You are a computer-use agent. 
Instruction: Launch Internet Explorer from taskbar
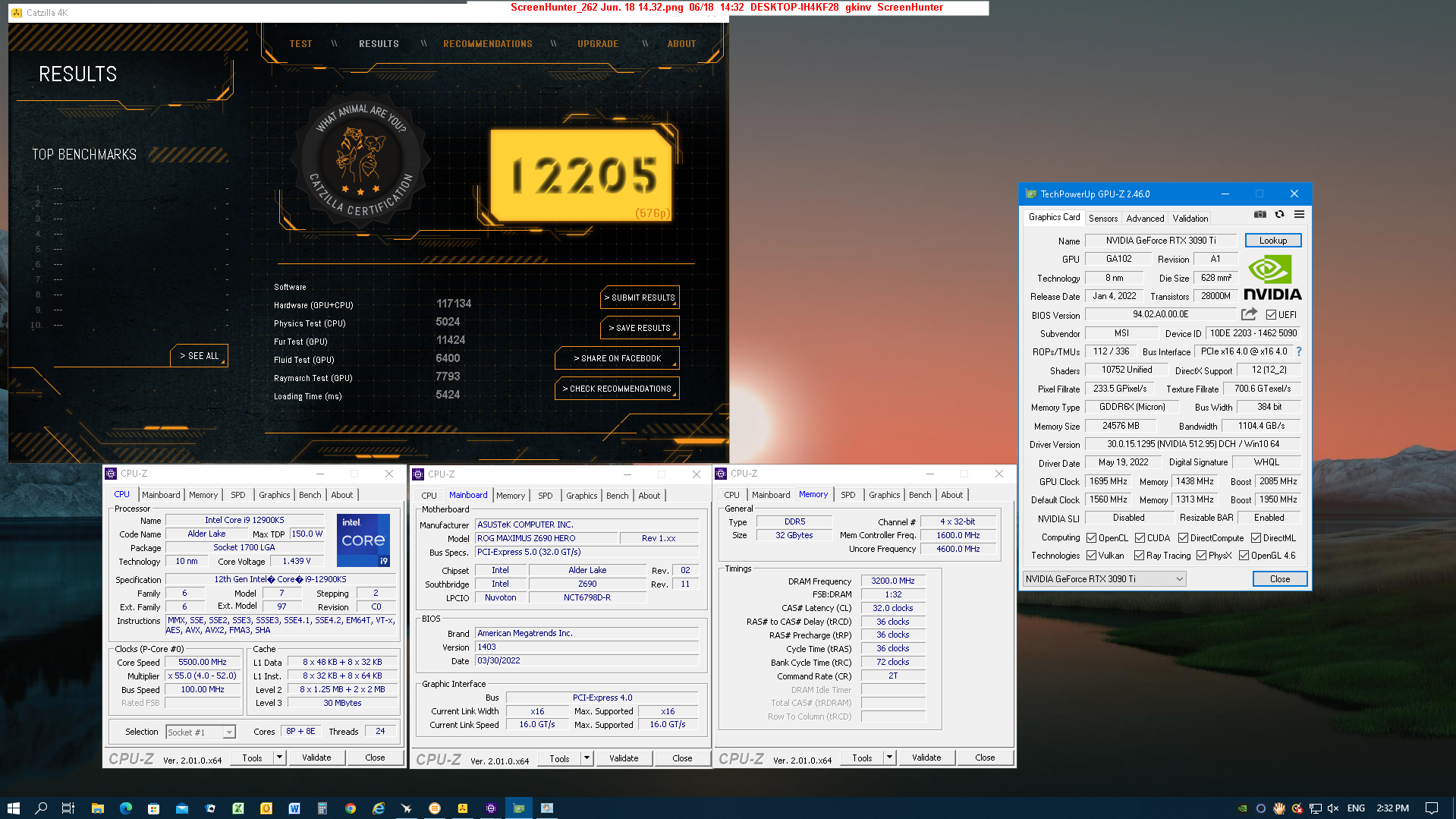(379, 808)
